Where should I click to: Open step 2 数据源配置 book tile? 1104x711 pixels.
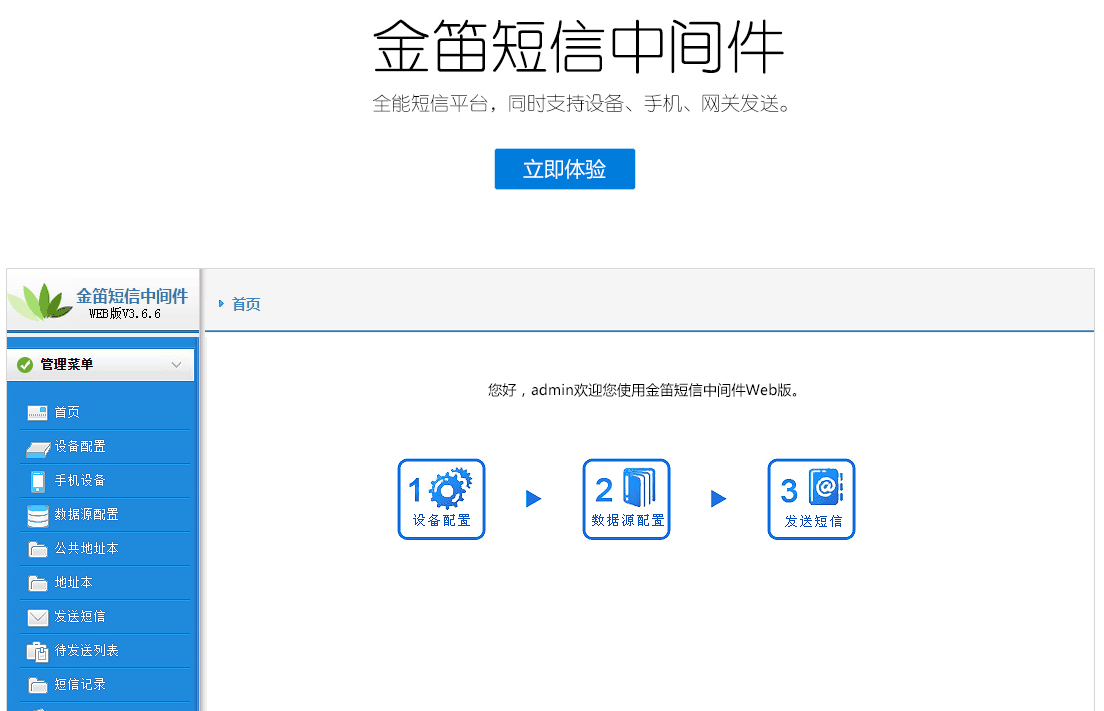(x=627, y=499)
